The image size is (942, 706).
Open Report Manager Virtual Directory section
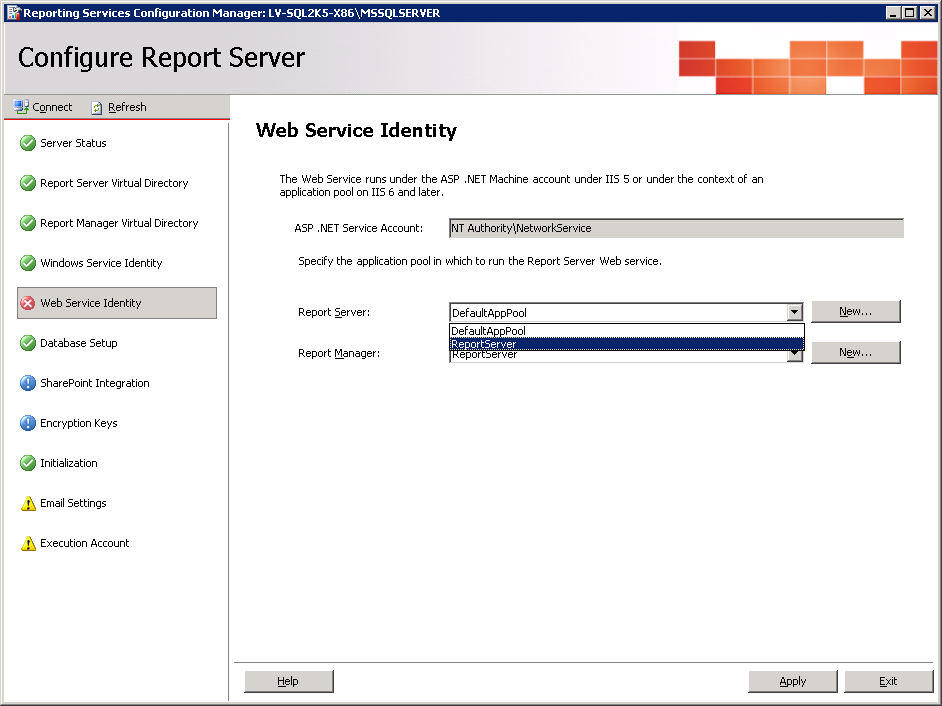pos(118,223)
